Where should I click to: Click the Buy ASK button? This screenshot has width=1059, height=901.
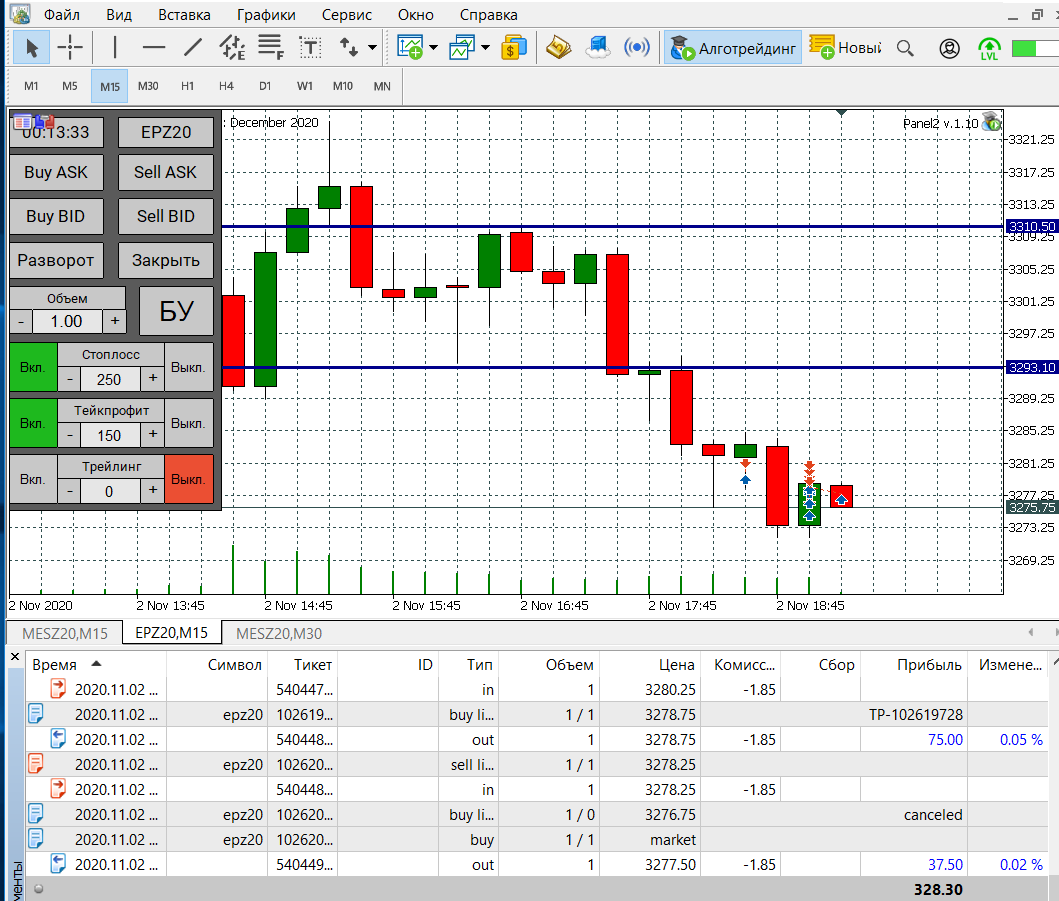56,172
